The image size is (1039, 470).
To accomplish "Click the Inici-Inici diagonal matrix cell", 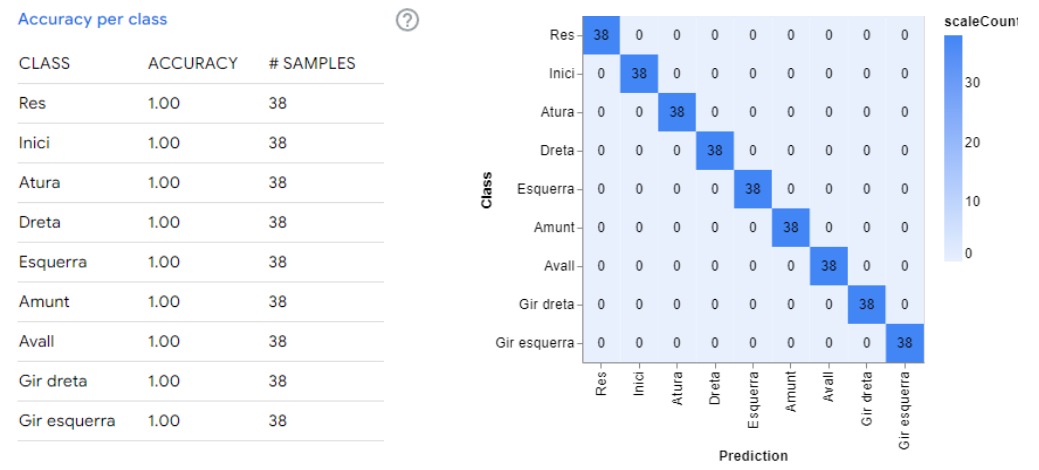I will click(639, 73).
